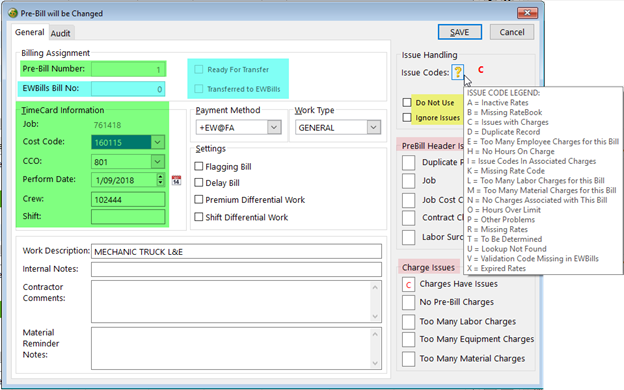Click the Internal Notes field
Image resolution: width=624 pixels, height=390 pixels.
236,269
